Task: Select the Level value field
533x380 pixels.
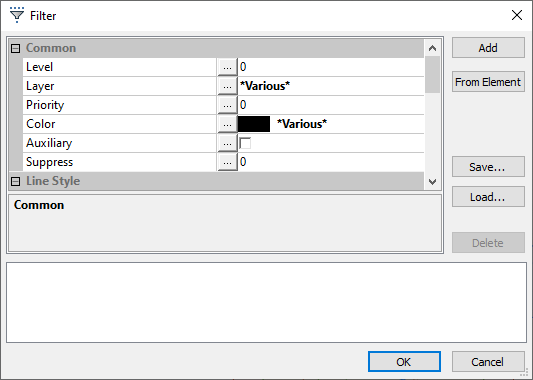Action: 331,67
